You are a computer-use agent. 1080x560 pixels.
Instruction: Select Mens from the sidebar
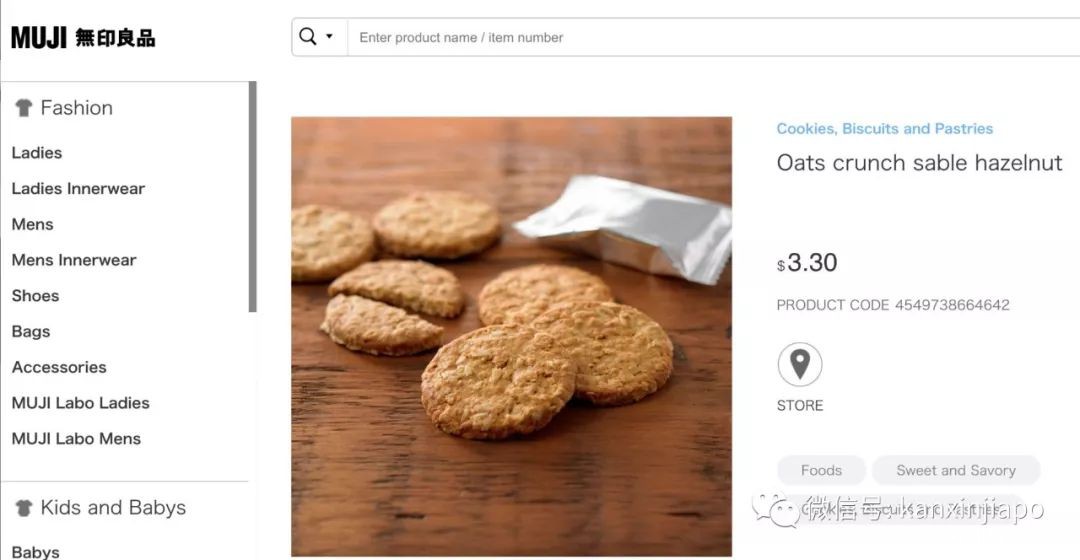33,225
